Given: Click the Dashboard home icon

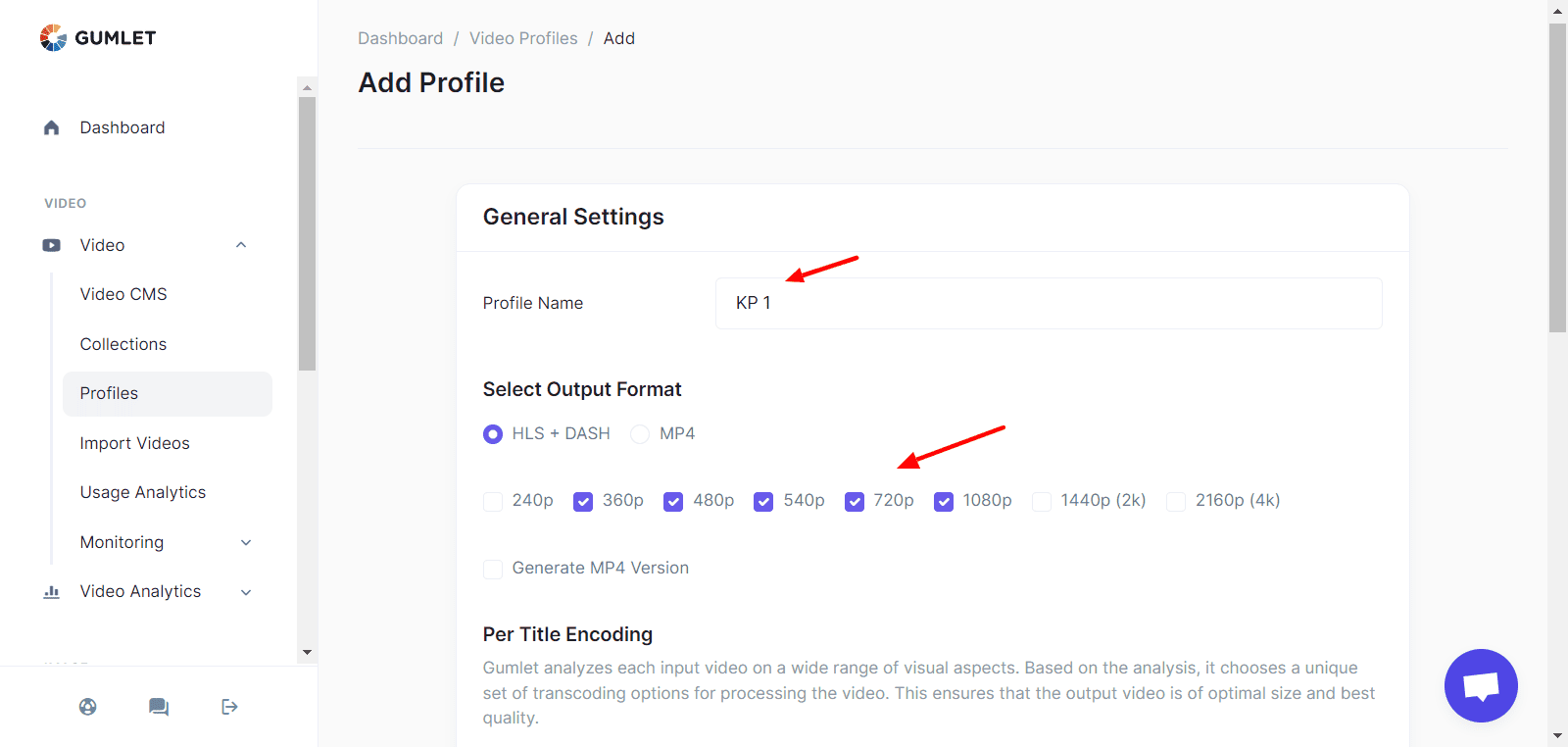Looking at the screenshot, I should coord(52,127).
